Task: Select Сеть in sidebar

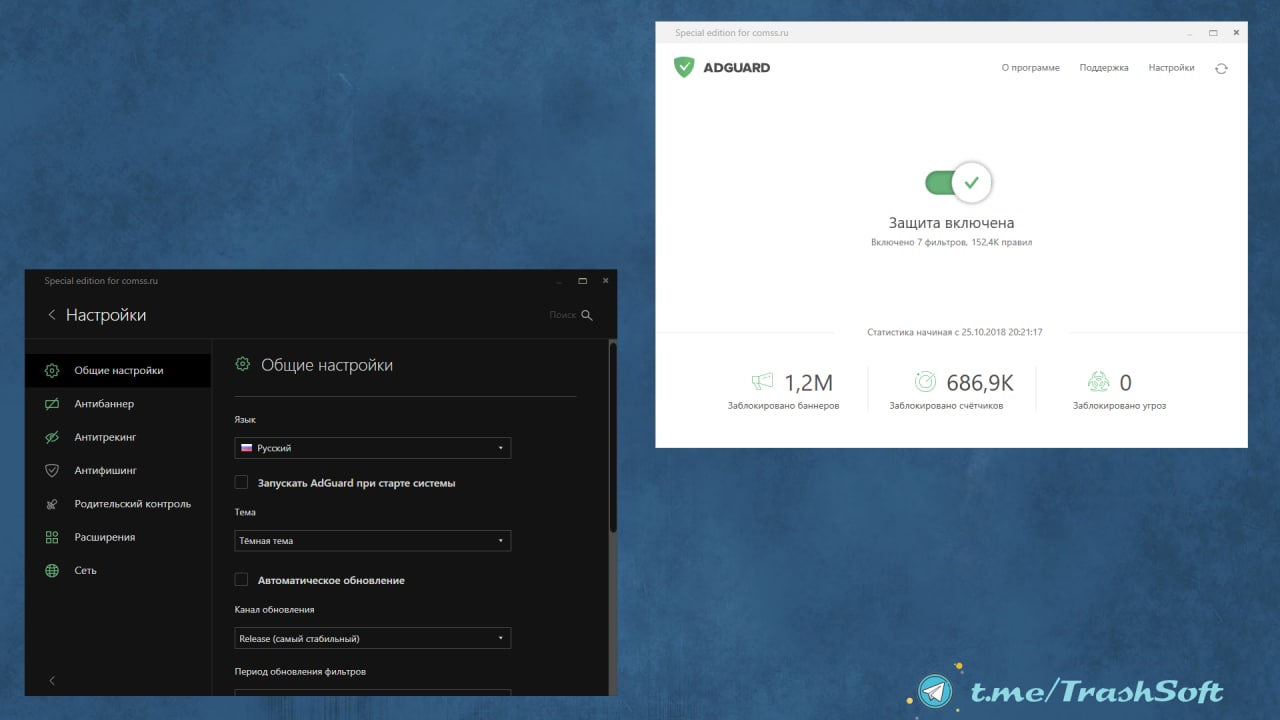Action: (118, 570)
